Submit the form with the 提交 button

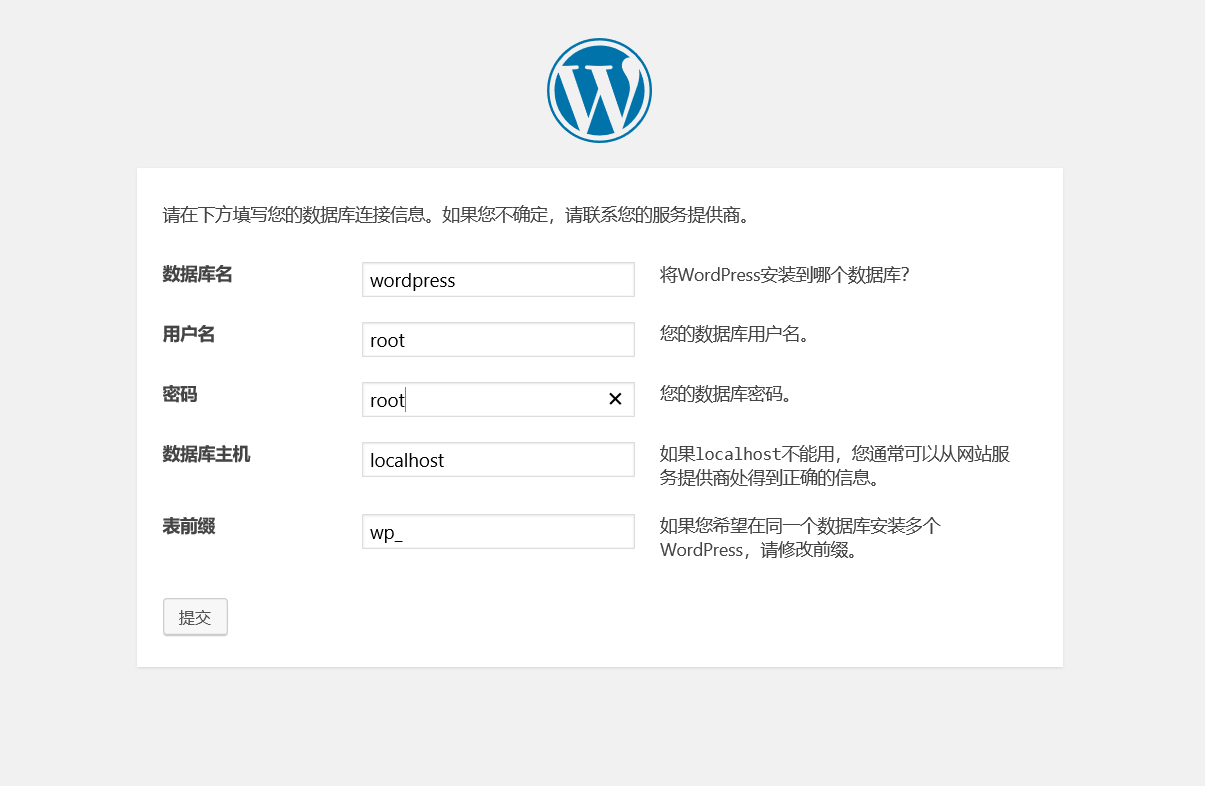[x=195, y=617]
